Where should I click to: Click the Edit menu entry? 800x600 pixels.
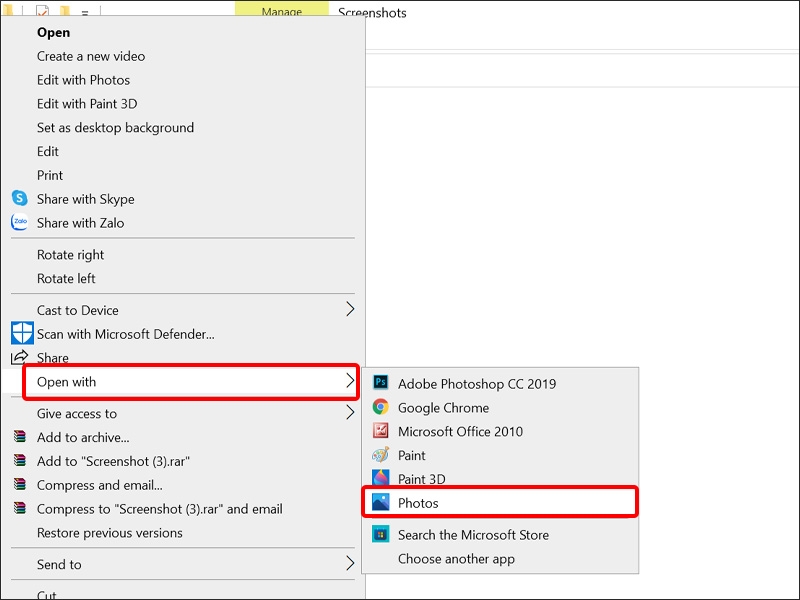pos(47,152)
